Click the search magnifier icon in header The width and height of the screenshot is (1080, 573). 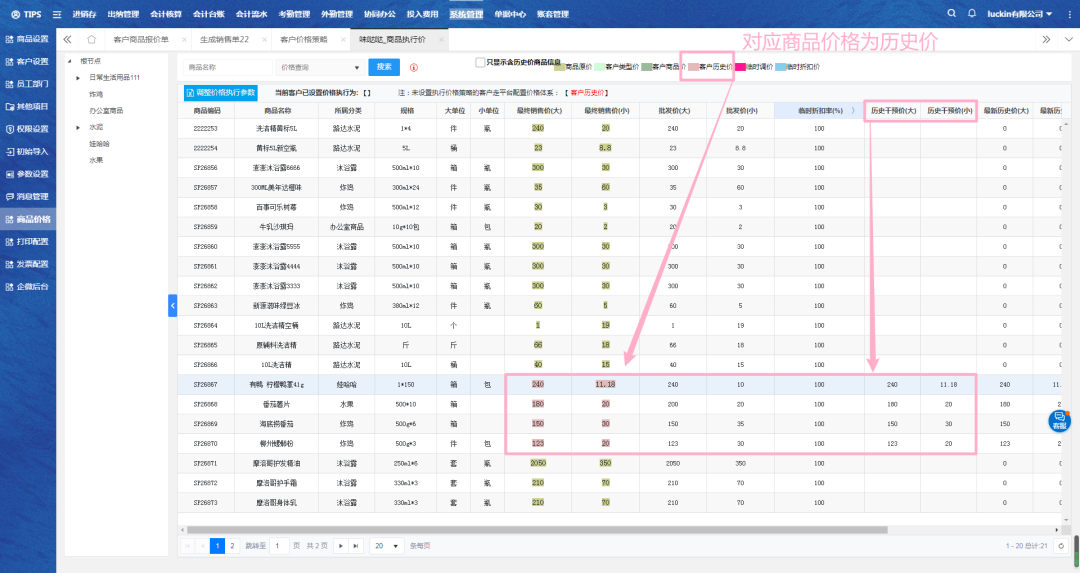[x=951, y=14]
